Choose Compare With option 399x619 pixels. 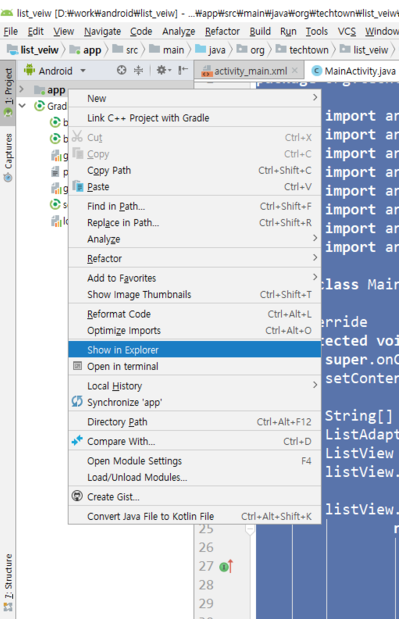point(194,441)
